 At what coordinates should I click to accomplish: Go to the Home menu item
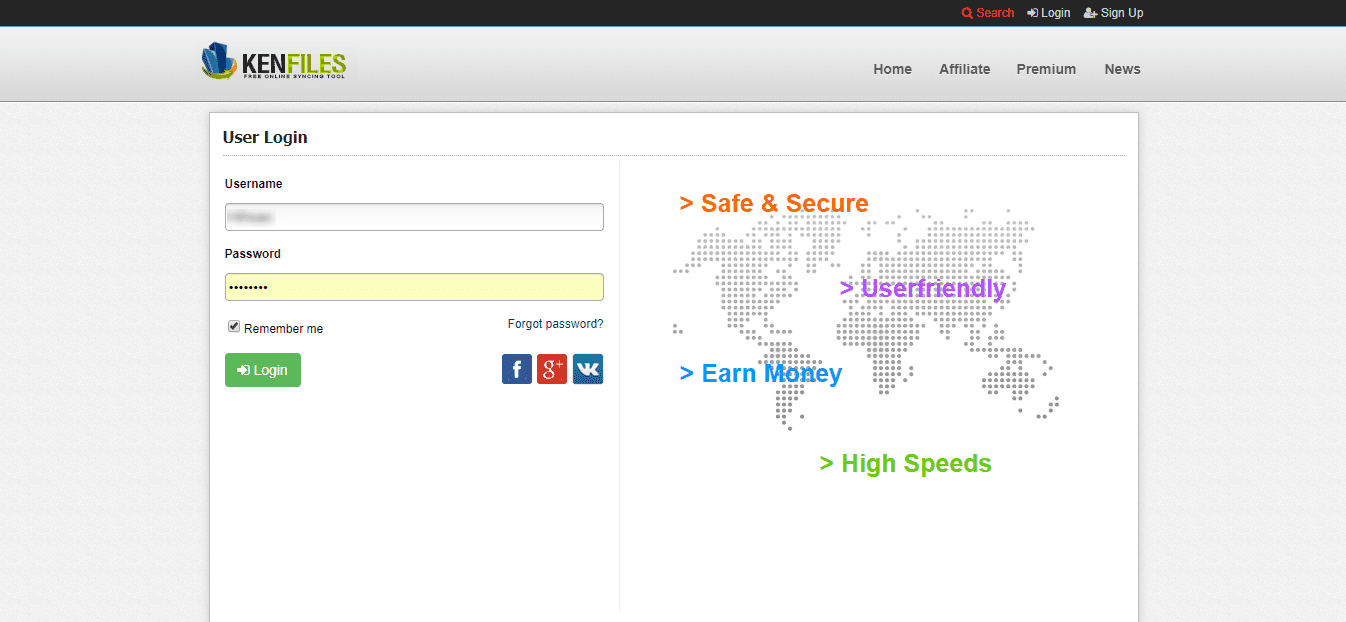click(892, 69)
